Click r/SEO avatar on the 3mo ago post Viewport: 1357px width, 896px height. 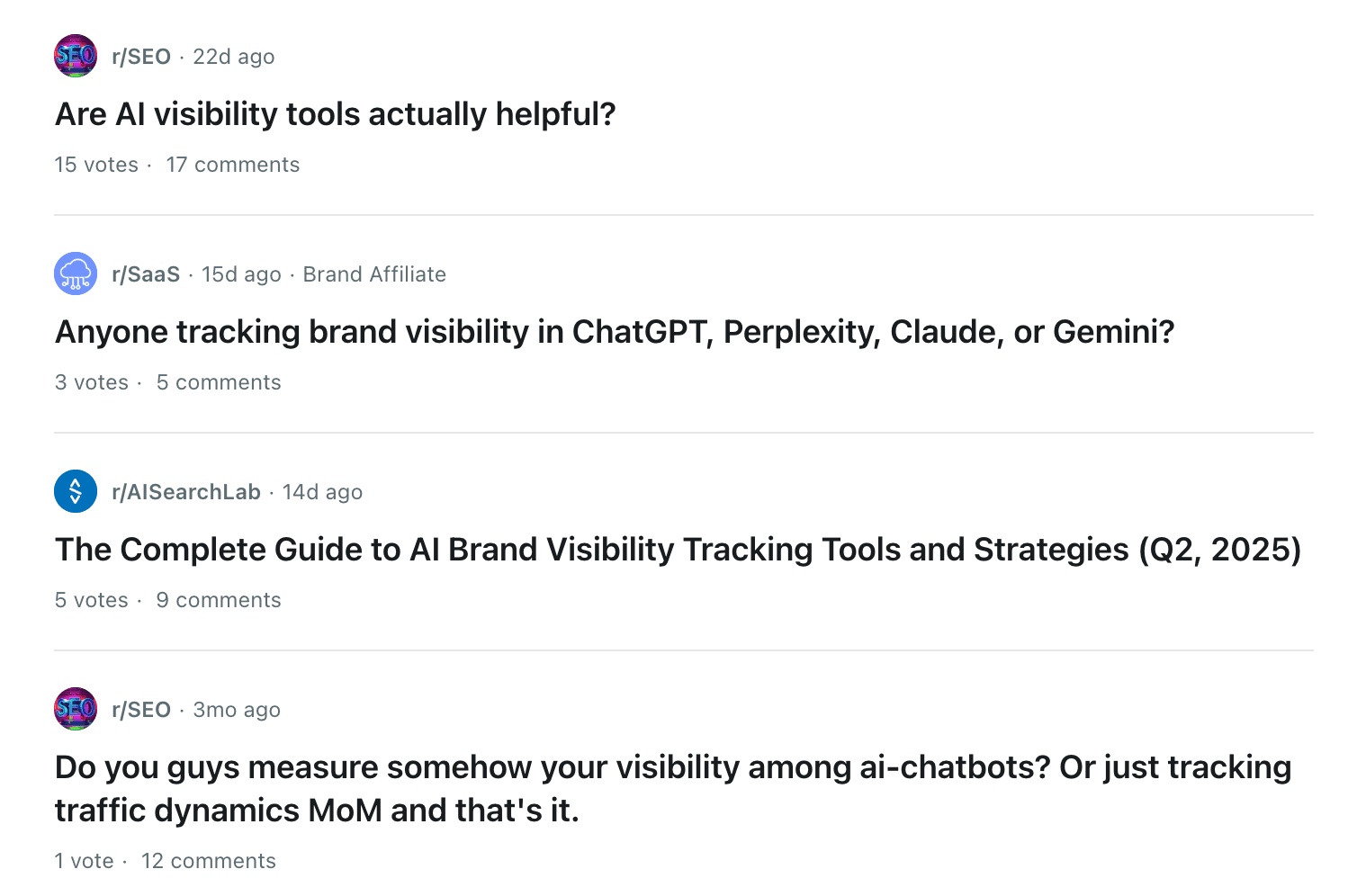point(76,709)
